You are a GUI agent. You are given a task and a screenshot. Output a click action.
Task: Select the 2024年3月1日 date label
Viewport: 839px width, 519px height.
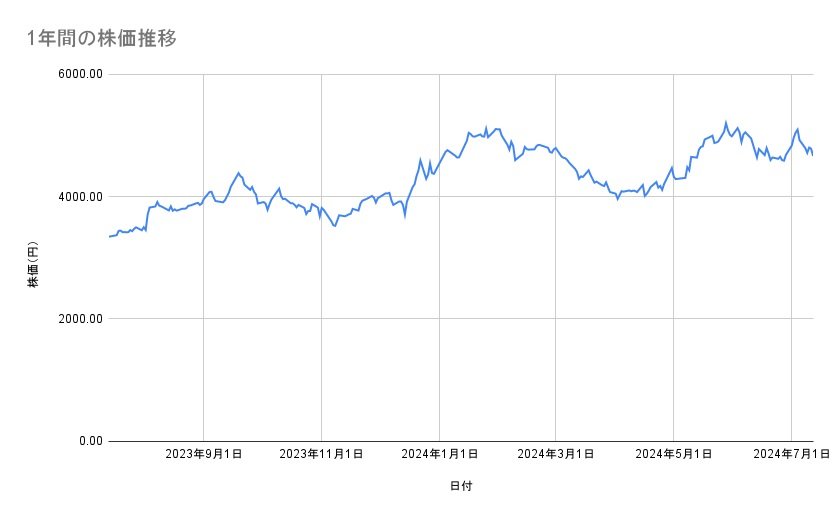coord(556,455)
